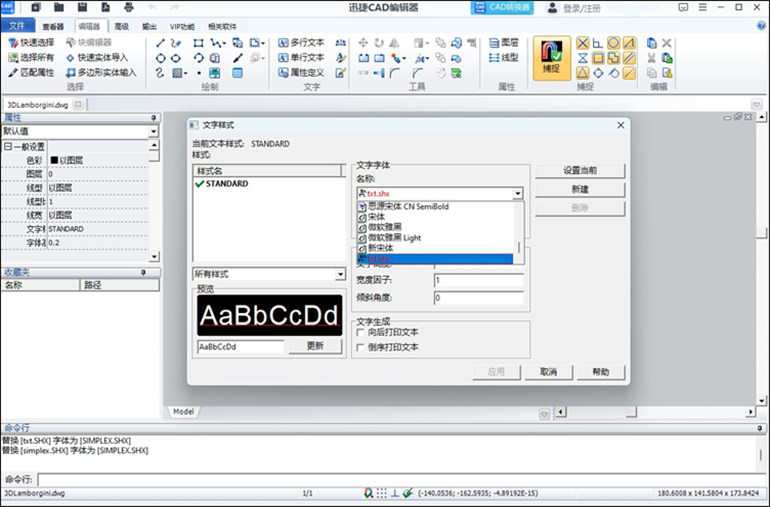This screenshot has width=770, height=507.
Task: Toggle the double parallel lines snap
Action: 629,58
